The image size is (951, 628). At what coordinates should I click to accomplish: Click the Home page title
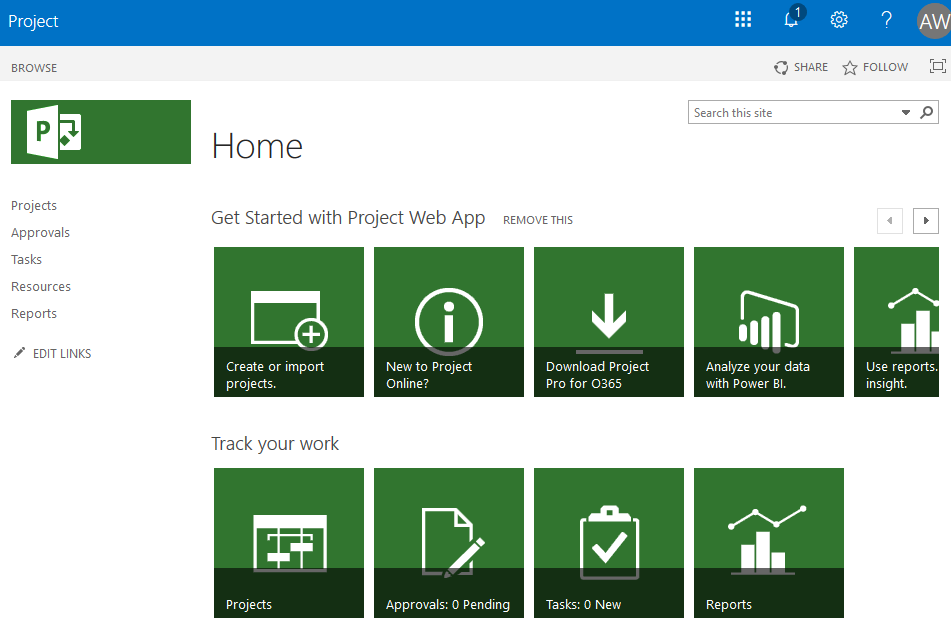257,146
